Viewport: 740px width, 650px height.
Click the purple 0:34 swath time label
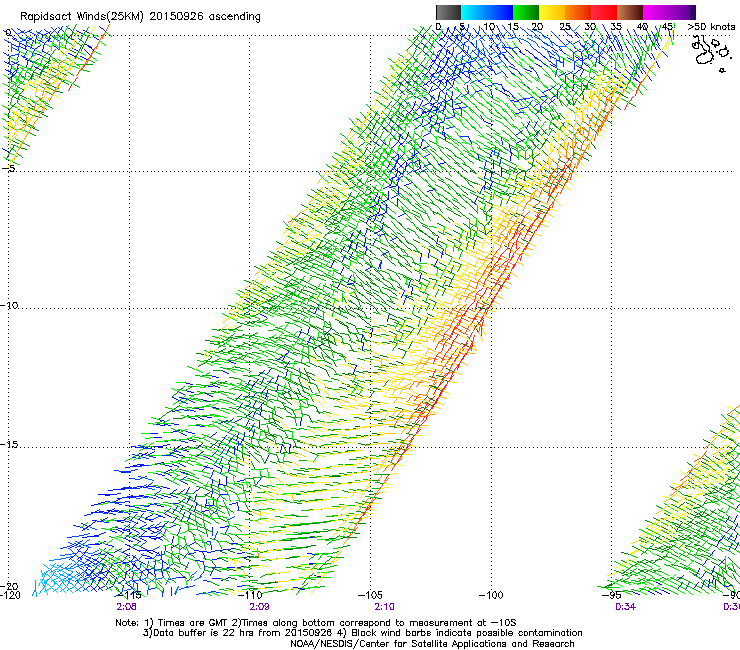coord(625,607)
